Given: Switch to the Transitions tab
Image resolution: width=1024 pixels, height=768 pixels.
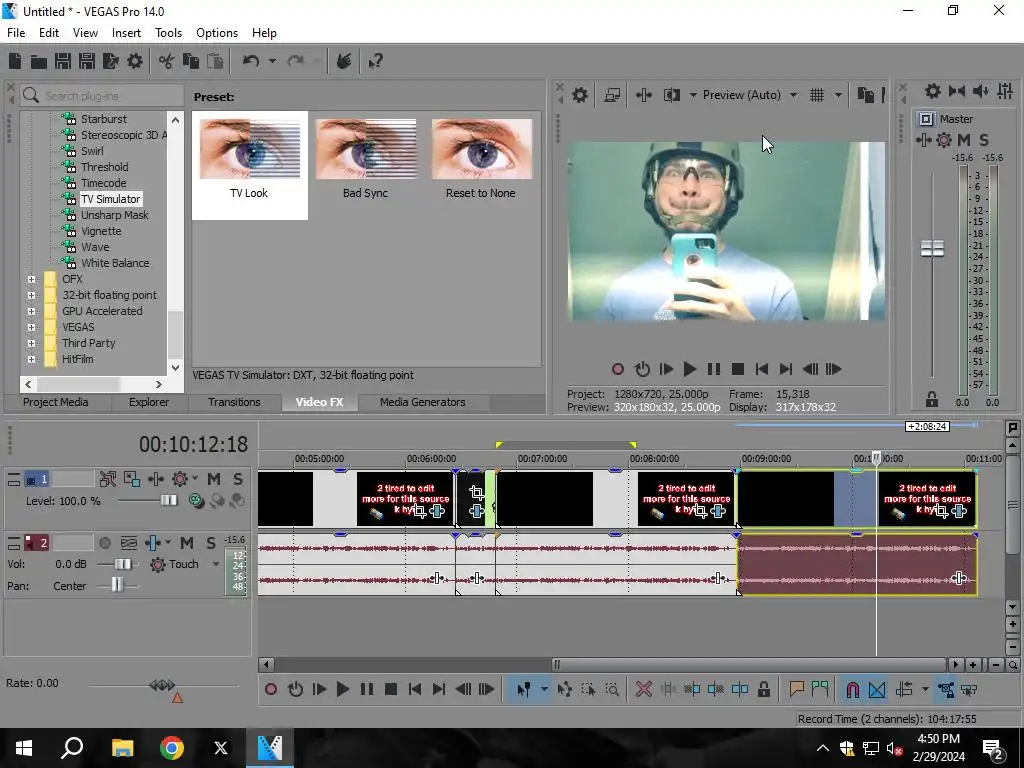Looking at the screenshot, I should 234,402.
